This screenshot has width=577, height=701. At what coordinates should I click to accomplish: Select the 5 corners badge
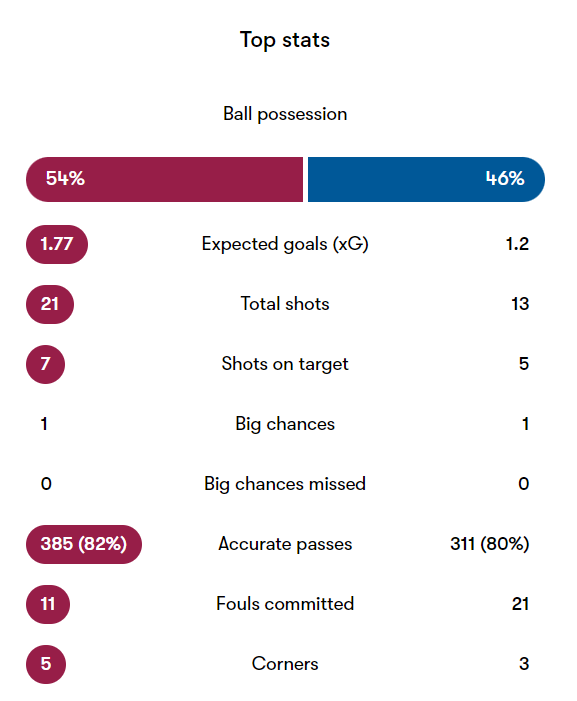(46, 664)
